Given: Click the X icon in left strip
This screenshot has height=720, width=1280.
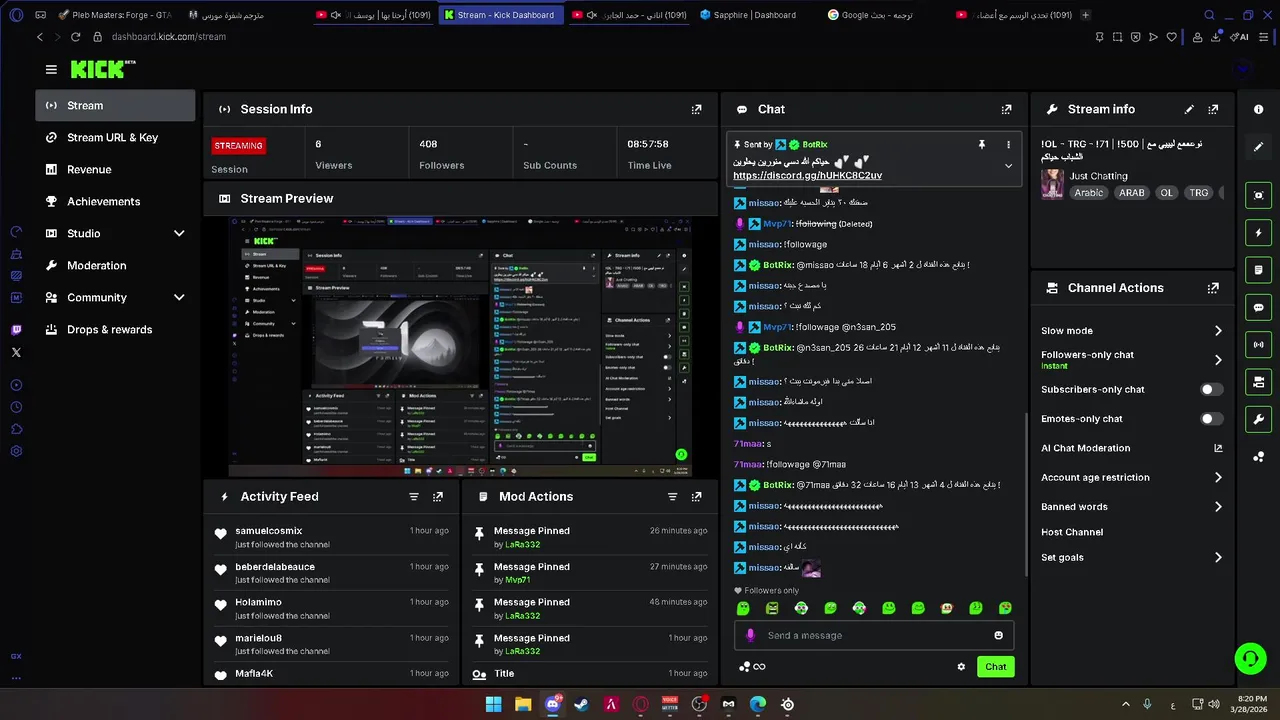Looking at the screenshot, I should (16, 352).
